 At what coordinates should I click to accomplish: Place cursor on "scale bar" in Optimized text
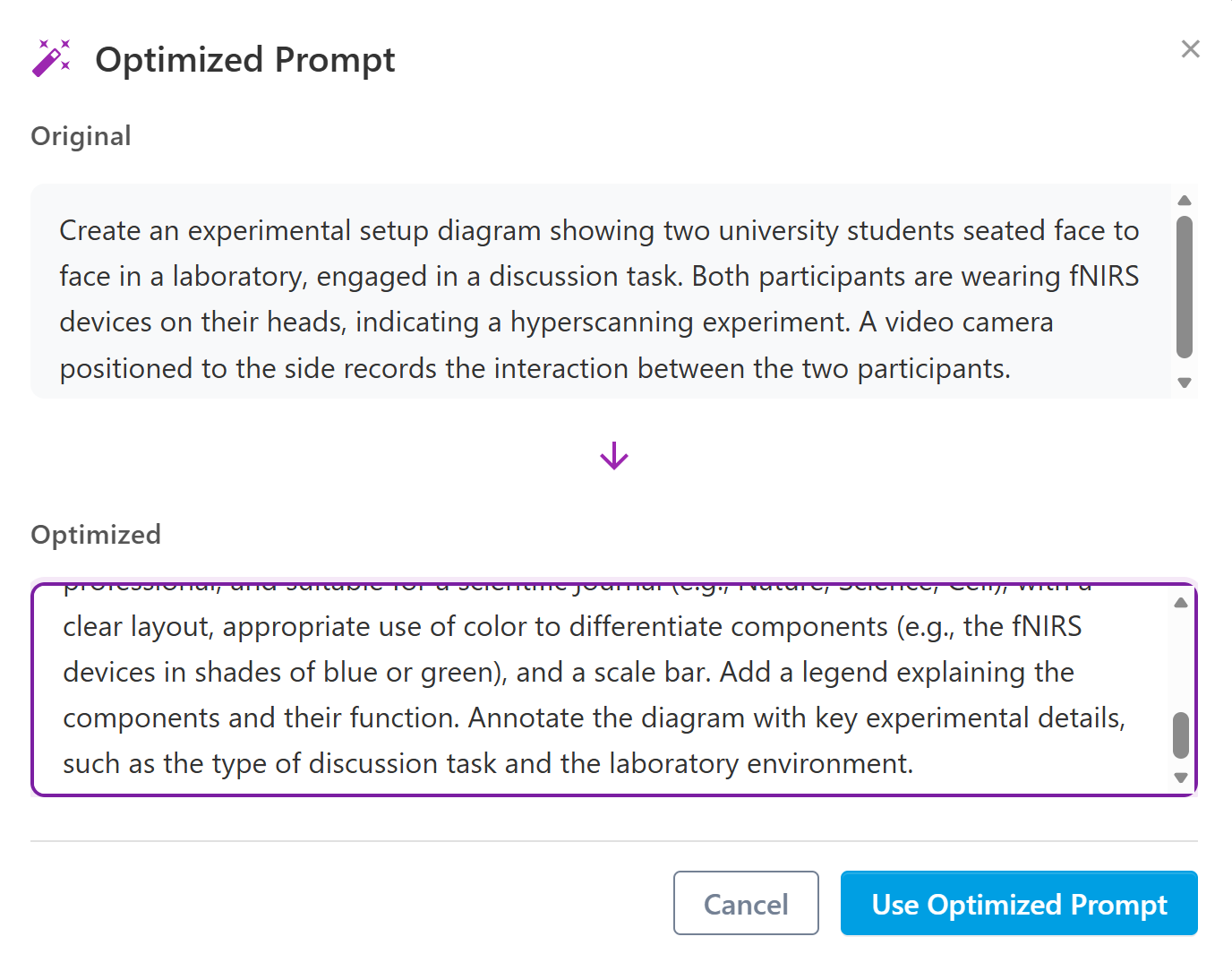[x=653, y=673]
